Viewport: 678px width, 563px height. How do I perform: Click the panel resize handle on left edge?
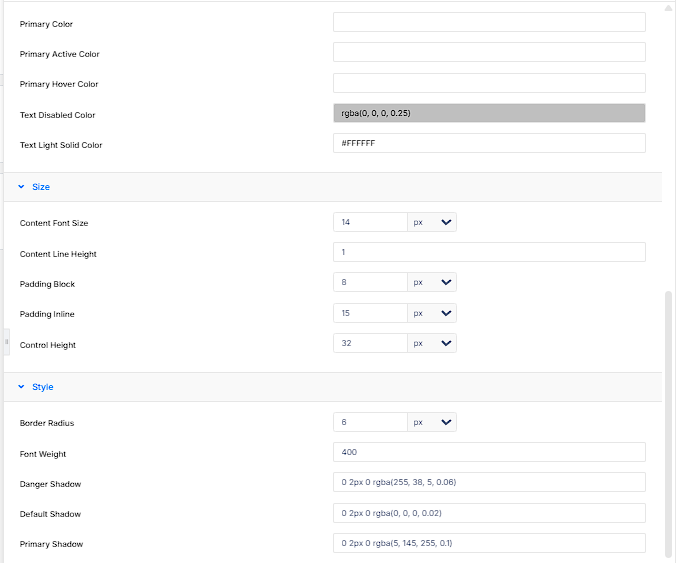point(6,342)
